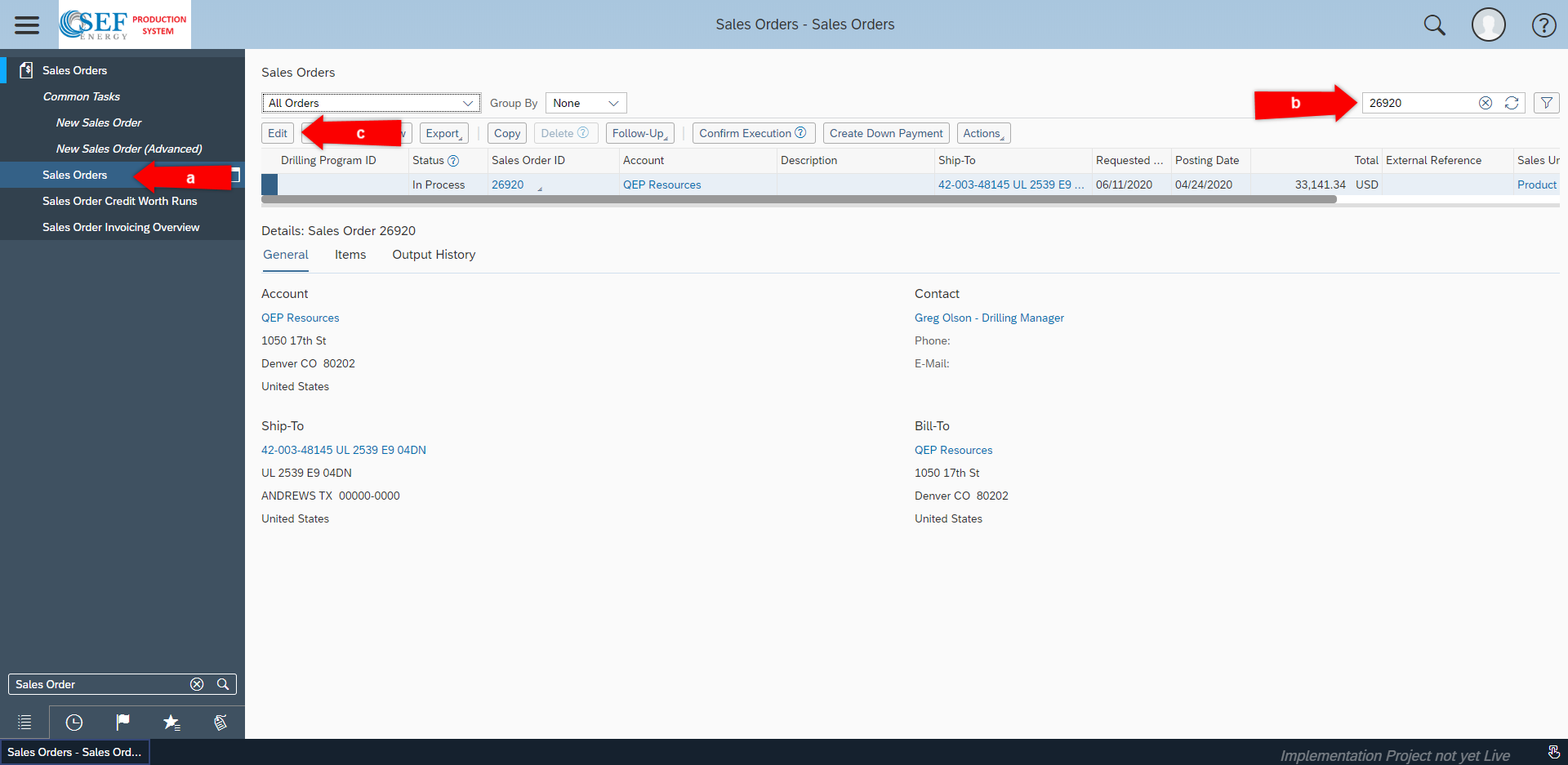Screen dimensions: 1568x765
Task: Select the row selector for order 26920
Action: (x=269, y=185)
